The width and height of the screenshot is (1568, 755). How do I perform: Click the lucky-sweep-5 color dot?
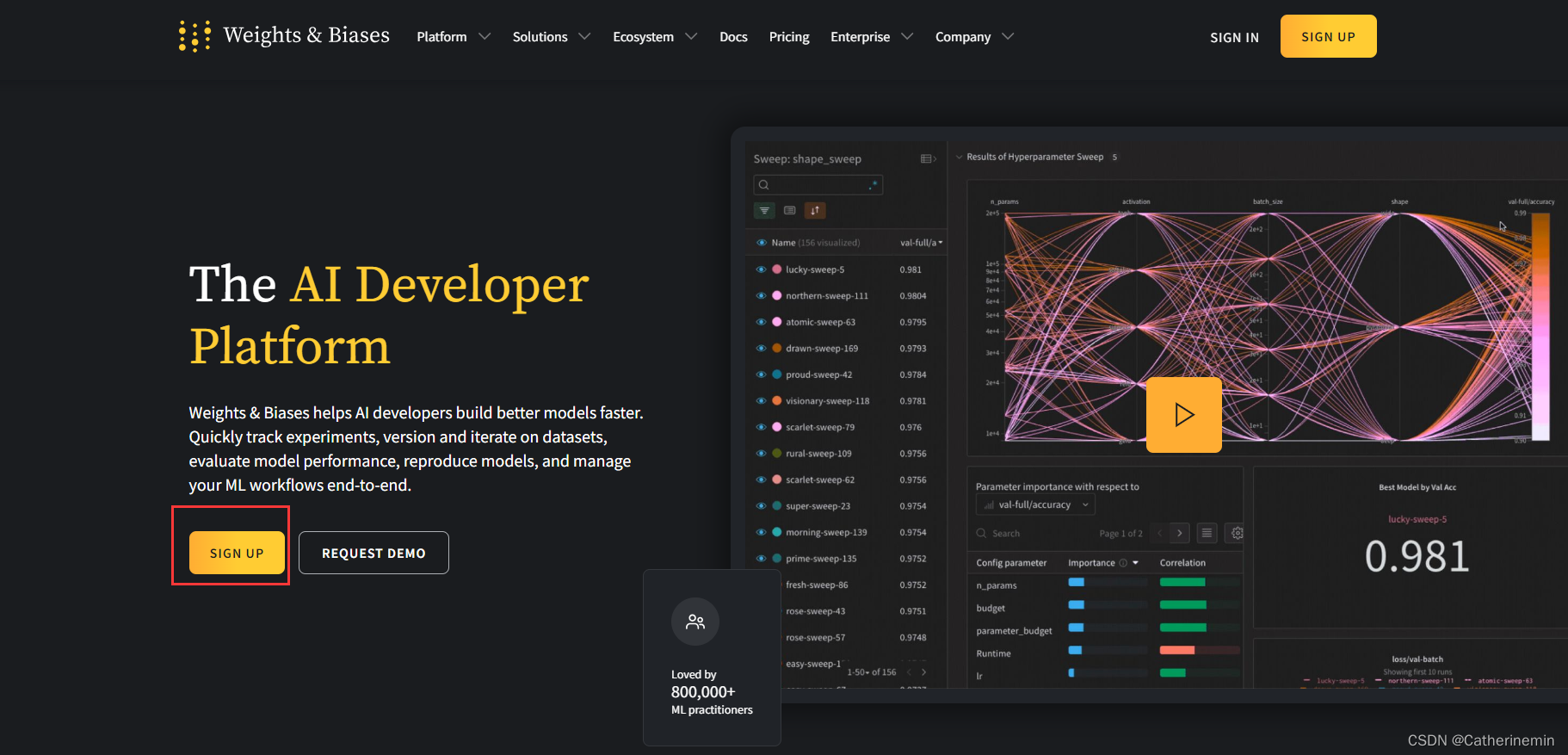tap(777, 269)
